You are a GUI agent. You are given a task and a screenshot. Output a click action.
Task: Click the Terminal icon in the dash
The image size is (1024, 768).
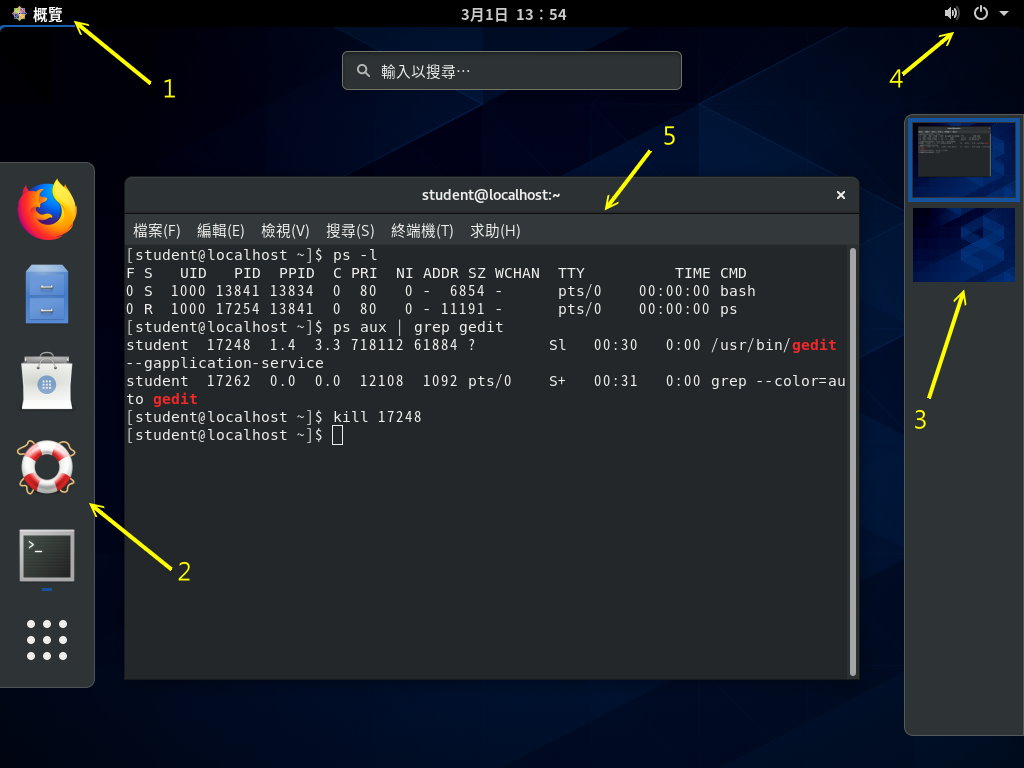click(x=47, y=556)
